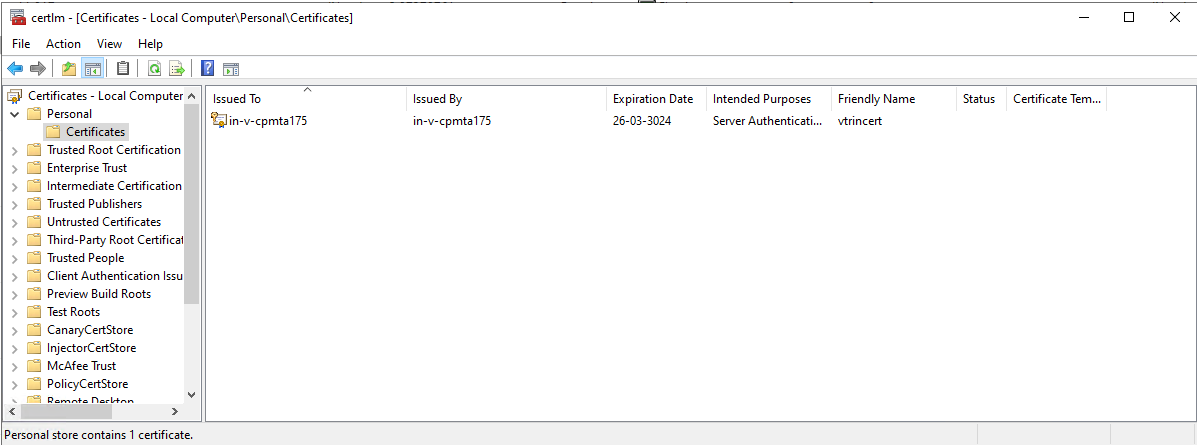Sort by Expiration Date column header
The width and height of the screenshot is (1197, 445).
[657, 99]
